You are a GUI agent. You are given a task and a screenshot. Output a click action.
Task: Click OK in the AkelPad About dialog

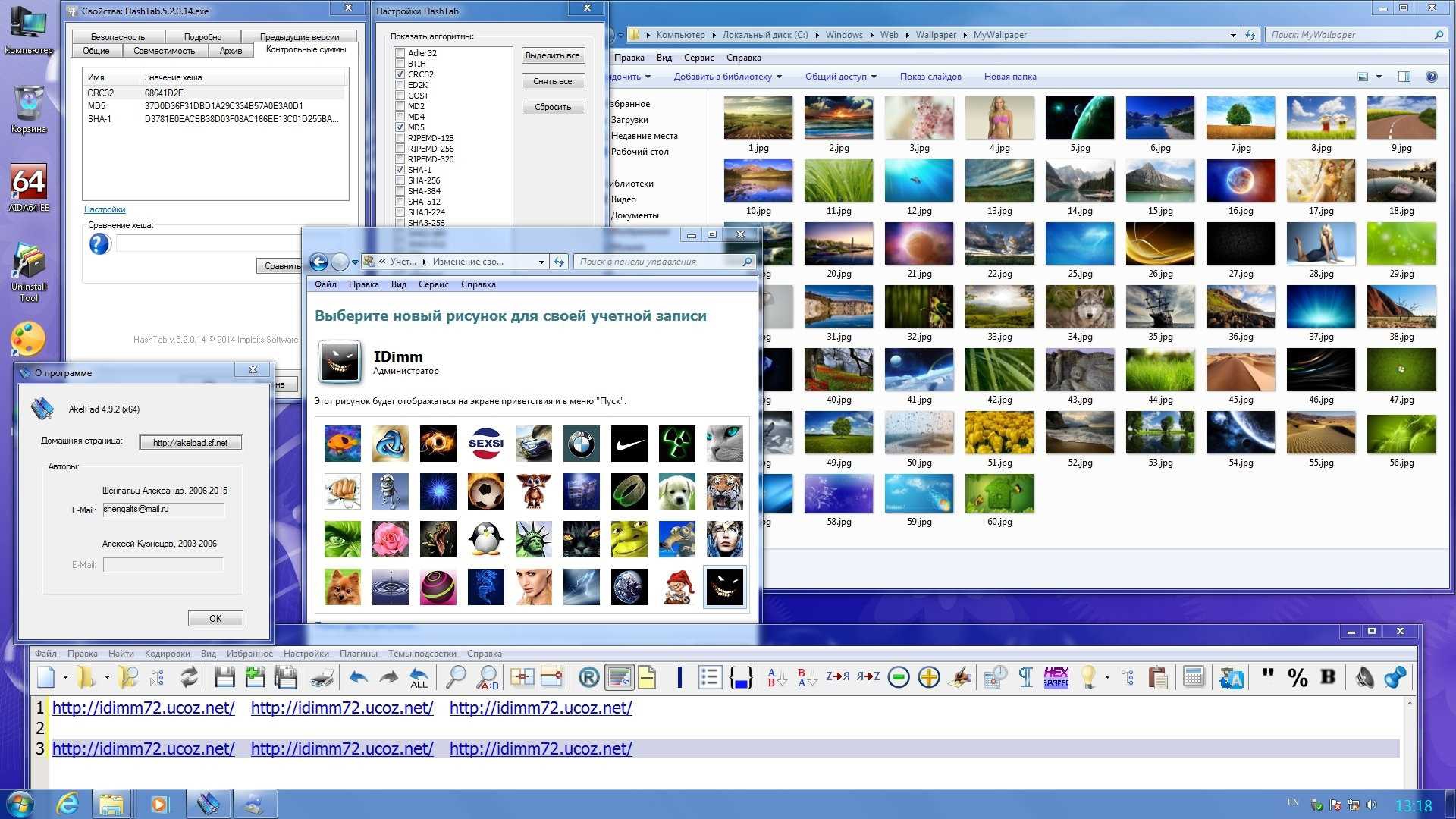(x=215, y=618)
